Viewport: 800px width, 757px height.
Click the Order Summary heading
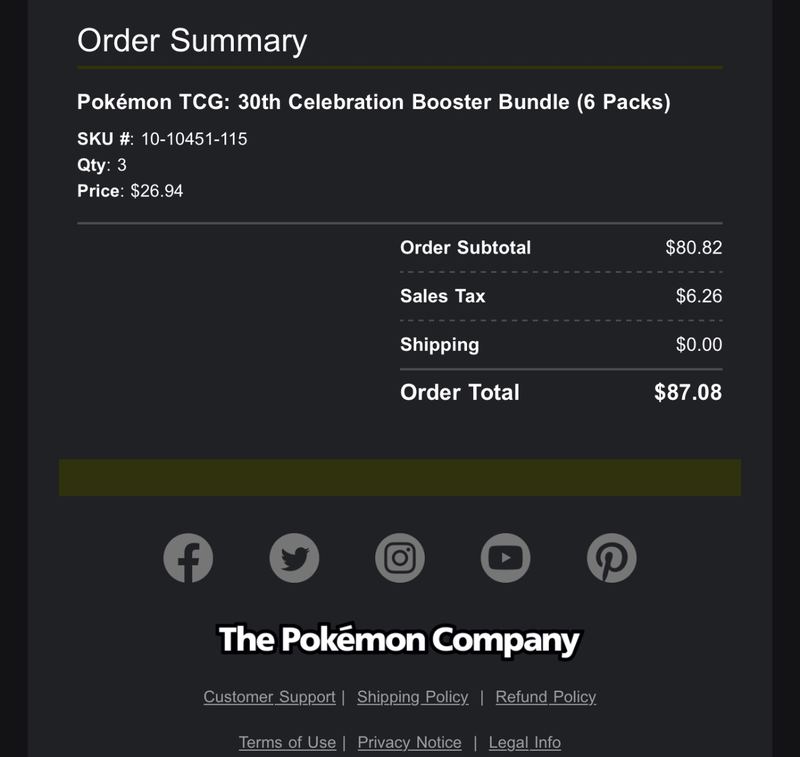[192, 41]
